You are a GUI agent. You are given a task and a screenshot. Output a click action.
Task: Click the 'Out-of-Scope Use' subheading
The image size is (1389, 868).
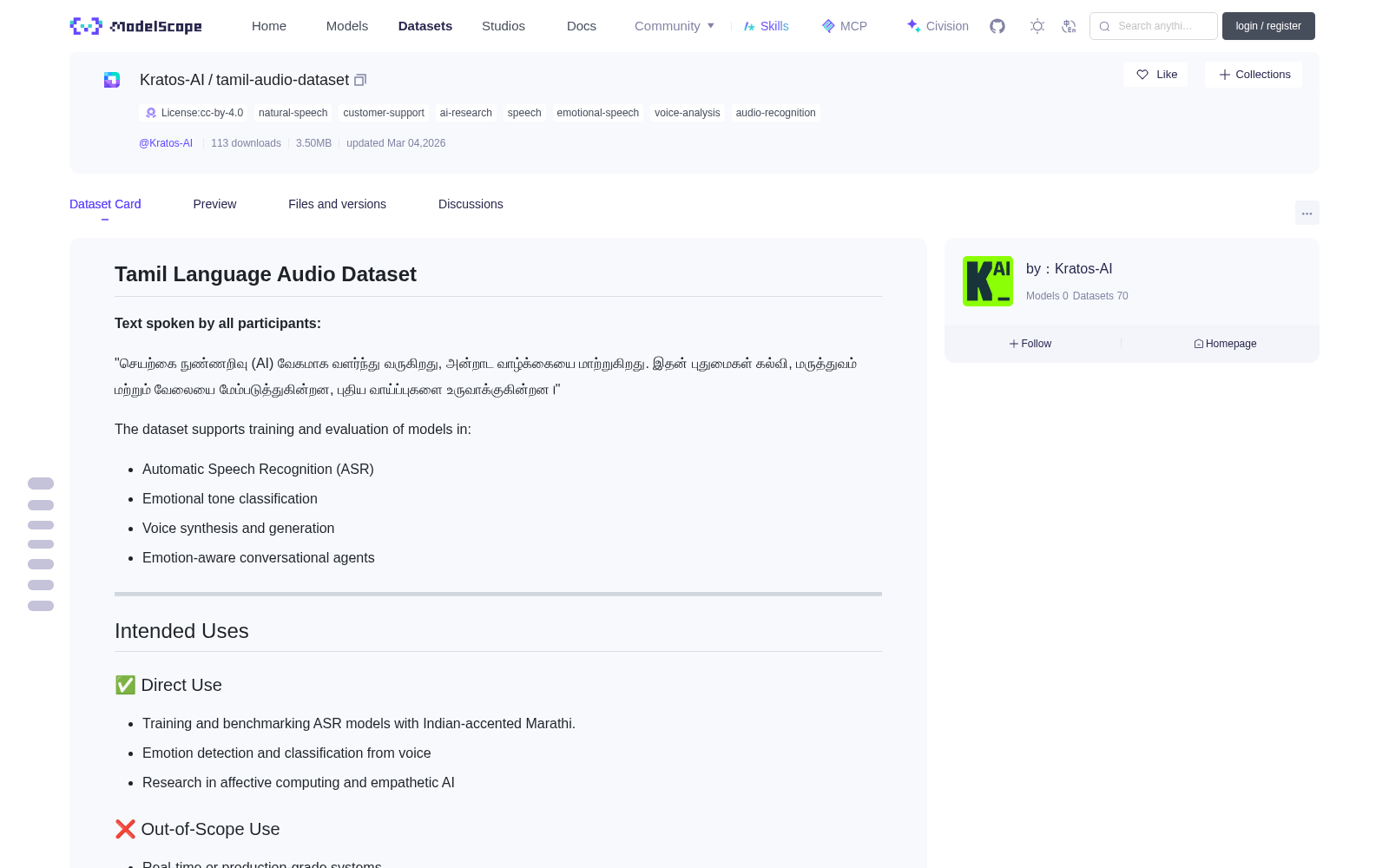pyautogui.click(x=197, y=829)
